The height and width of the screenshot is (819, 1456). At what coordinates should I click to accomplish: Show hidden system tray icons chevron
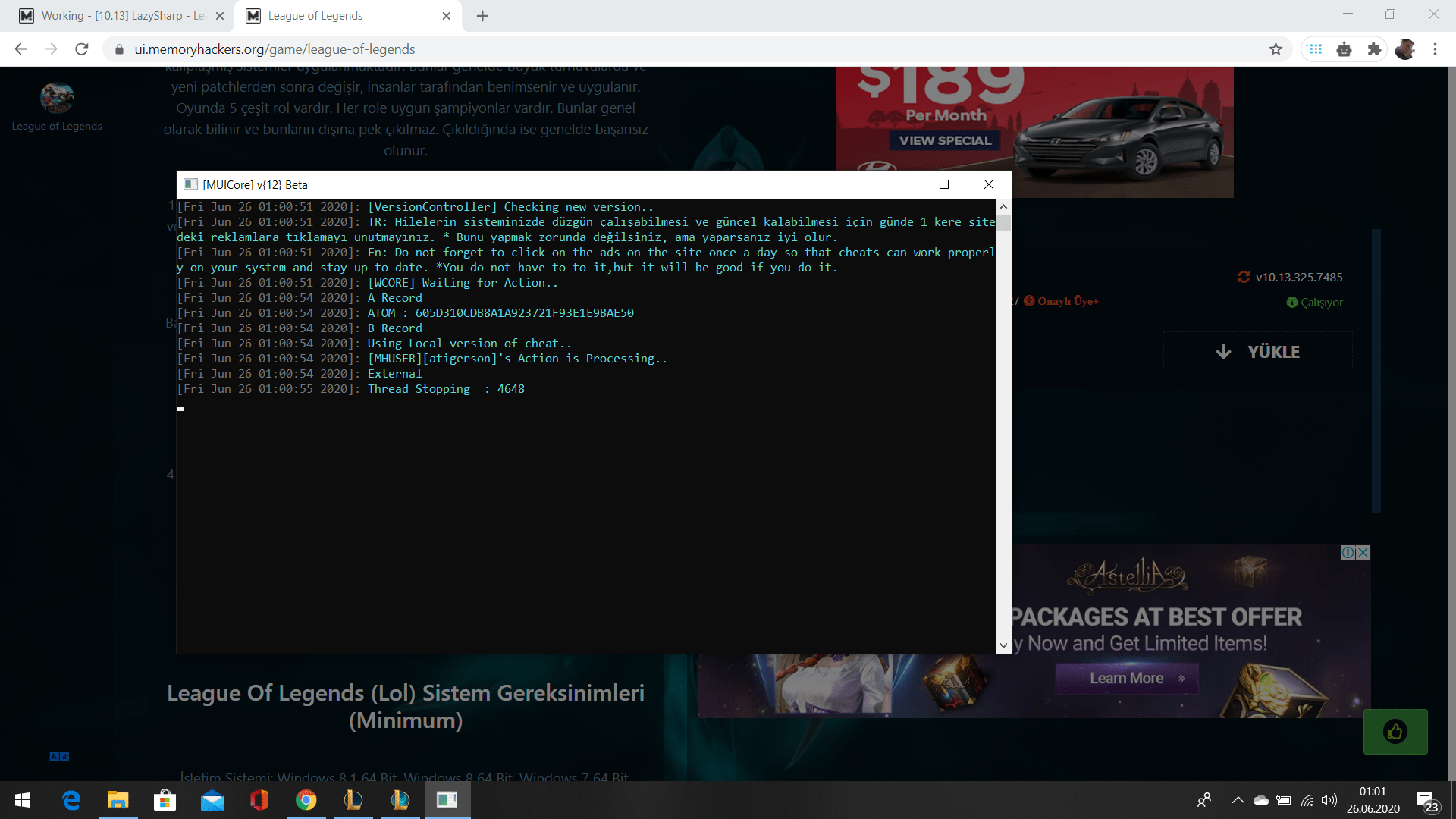(1238, 800)
